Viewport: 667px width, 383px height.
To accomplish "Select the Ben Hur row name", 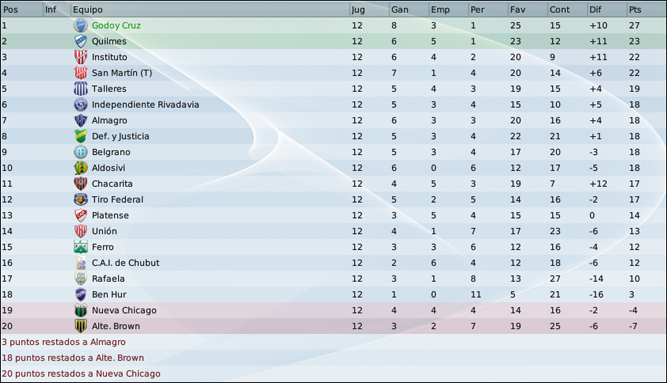I will click(109, 294).
